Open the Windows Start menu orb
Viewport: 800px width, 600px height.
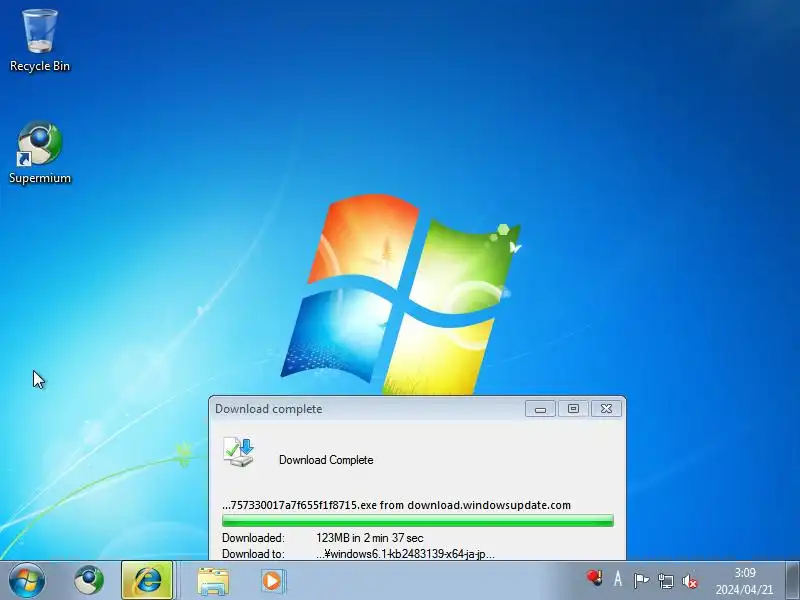[27, 581]
